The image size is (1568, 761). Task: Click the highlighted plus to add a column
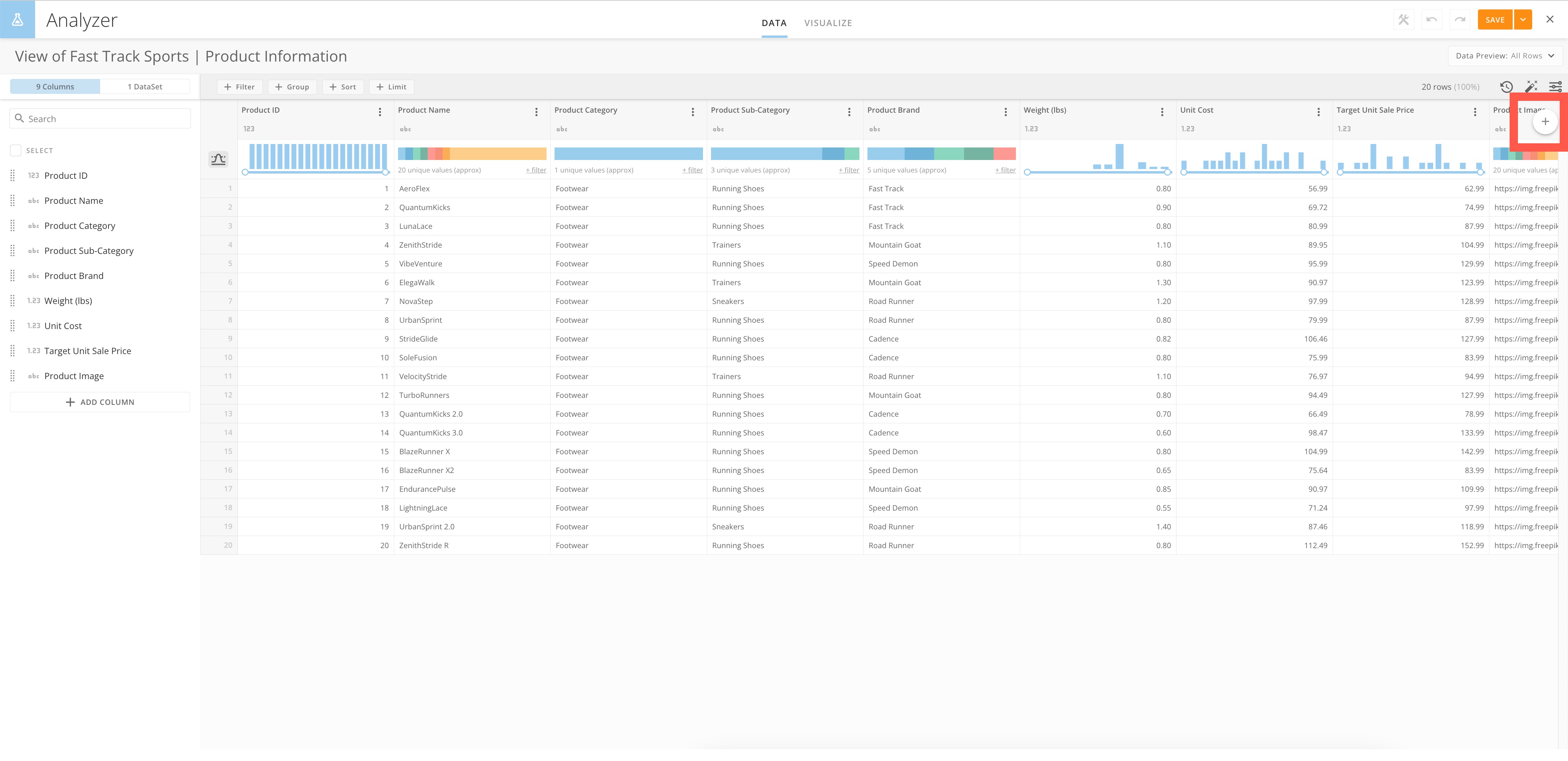pos(1545,121)
